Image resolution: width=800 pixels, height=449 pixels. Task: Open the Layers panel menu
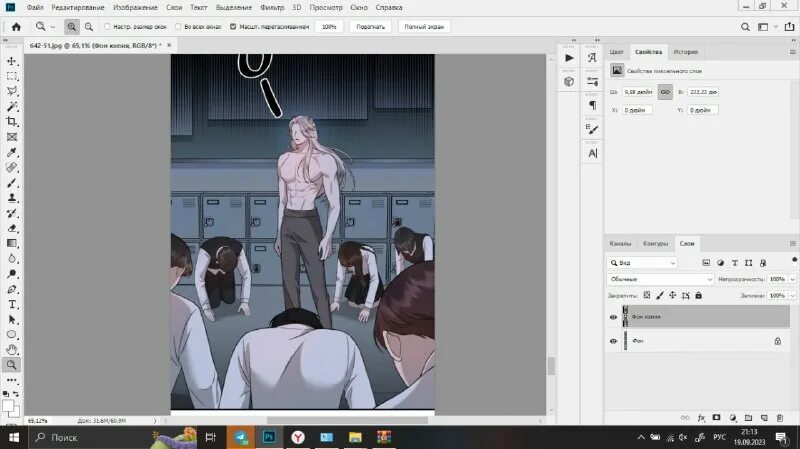[x=792, y=244]
